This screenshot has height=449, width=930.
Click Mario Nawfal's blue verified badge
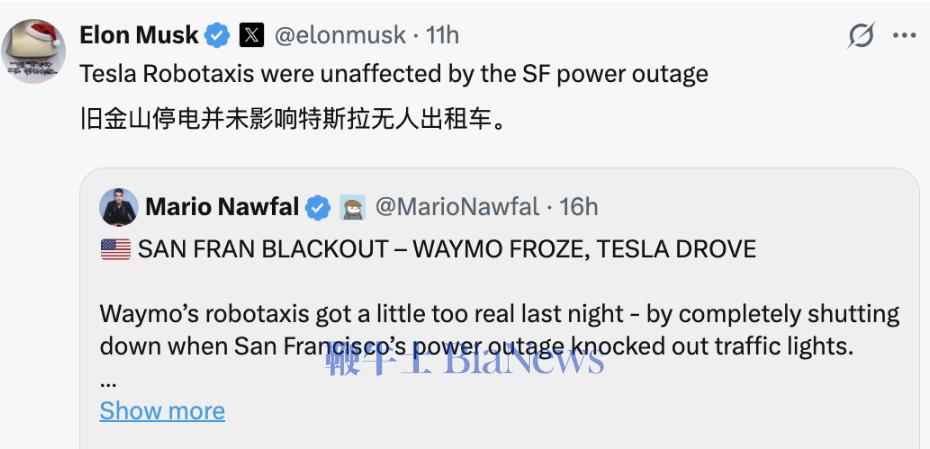(318, 208)
